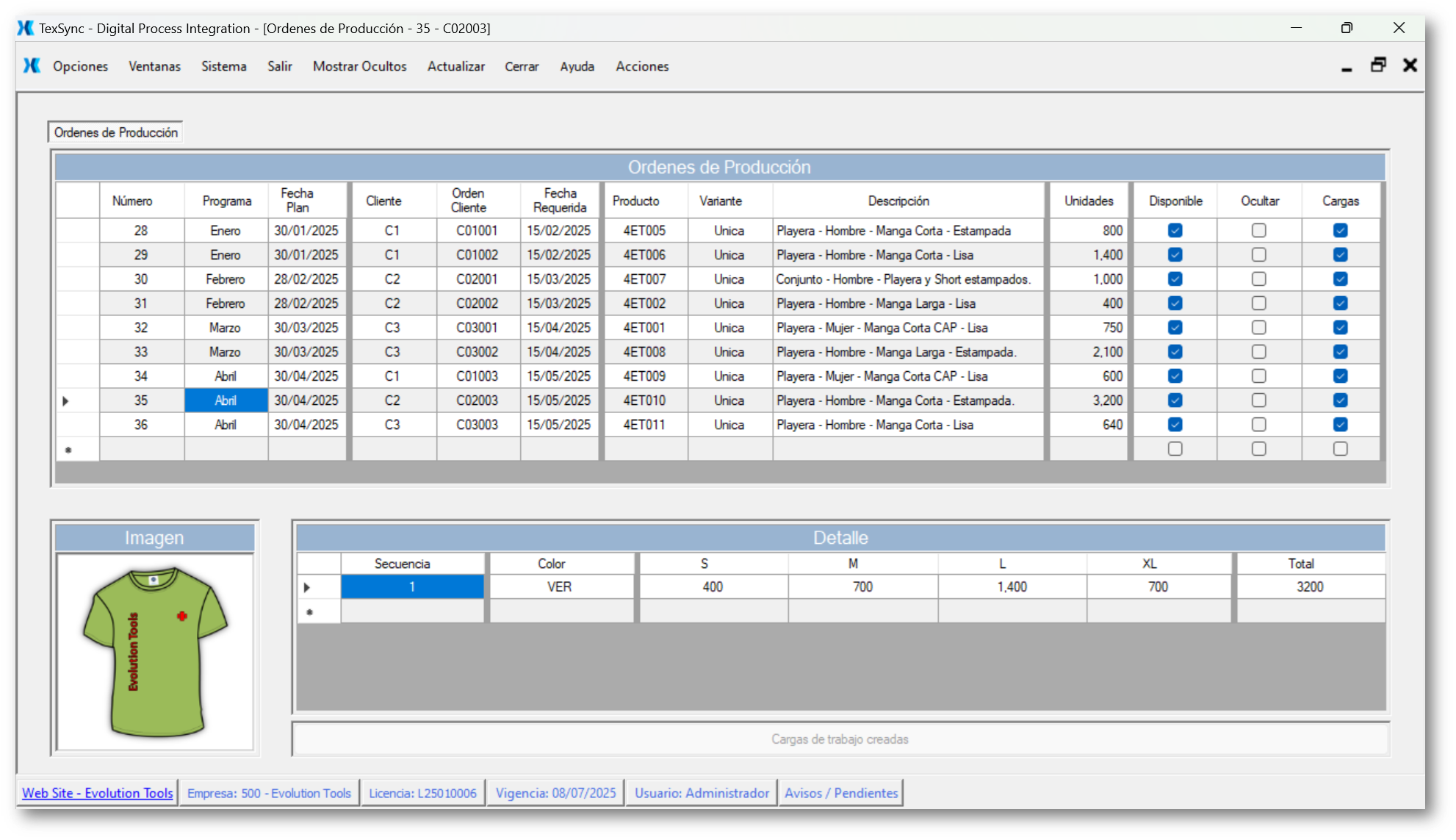Click the Mostrar Ocultos menu item
The image size is (1456, 840).
(x=359, y=66)
